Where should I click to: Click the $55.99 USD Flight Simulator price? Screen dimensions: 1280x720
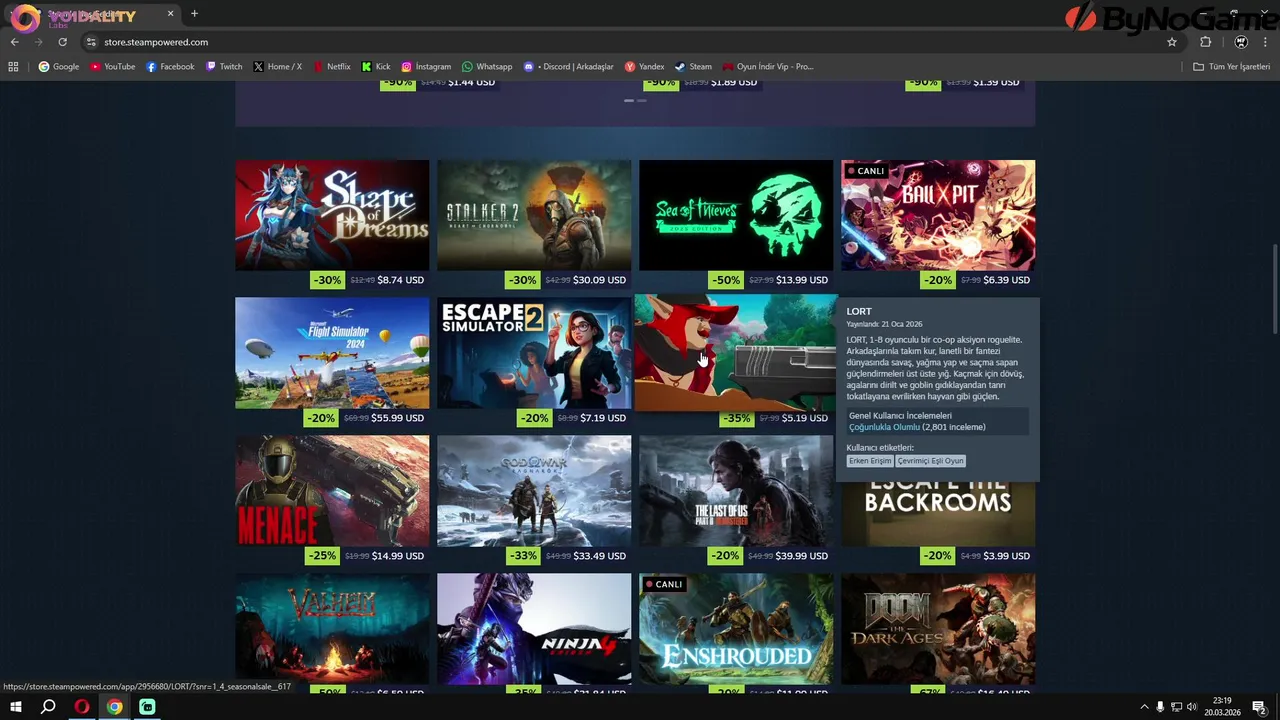(x=398, y=418)
